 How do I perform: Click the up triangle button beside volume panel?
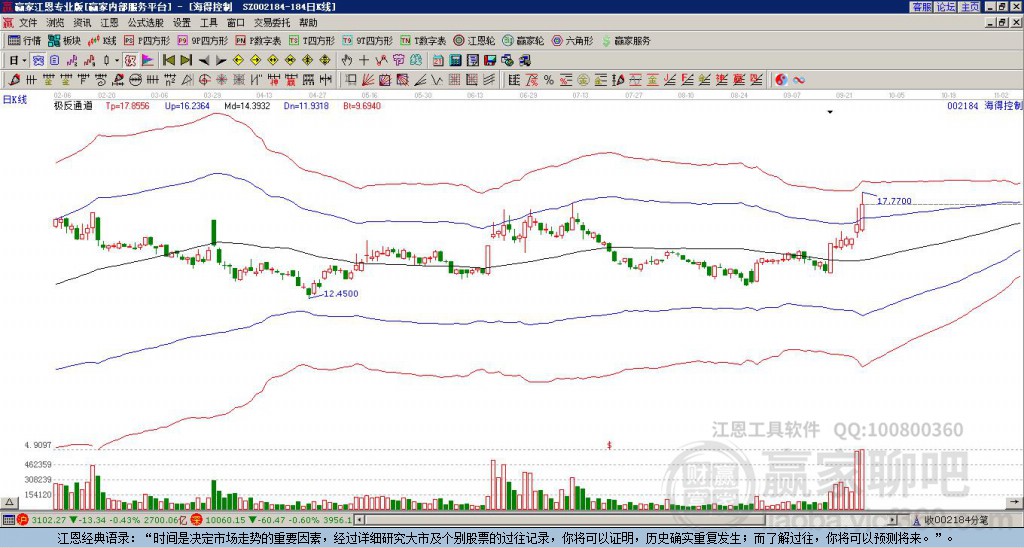click(x=9, y=502)
